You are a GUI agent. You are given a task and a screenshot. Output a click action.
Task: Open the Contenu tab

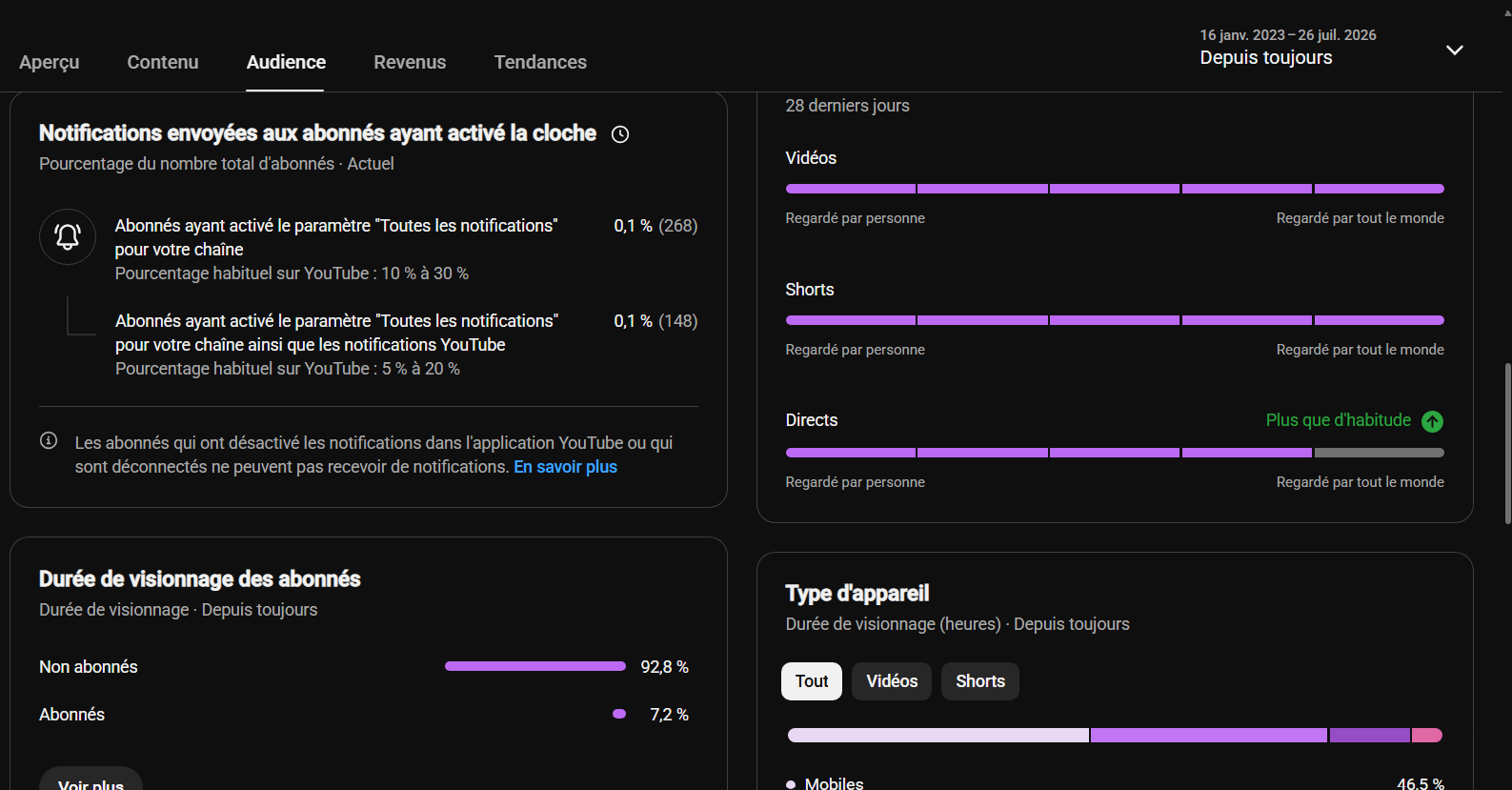click(x=163, y=62)
